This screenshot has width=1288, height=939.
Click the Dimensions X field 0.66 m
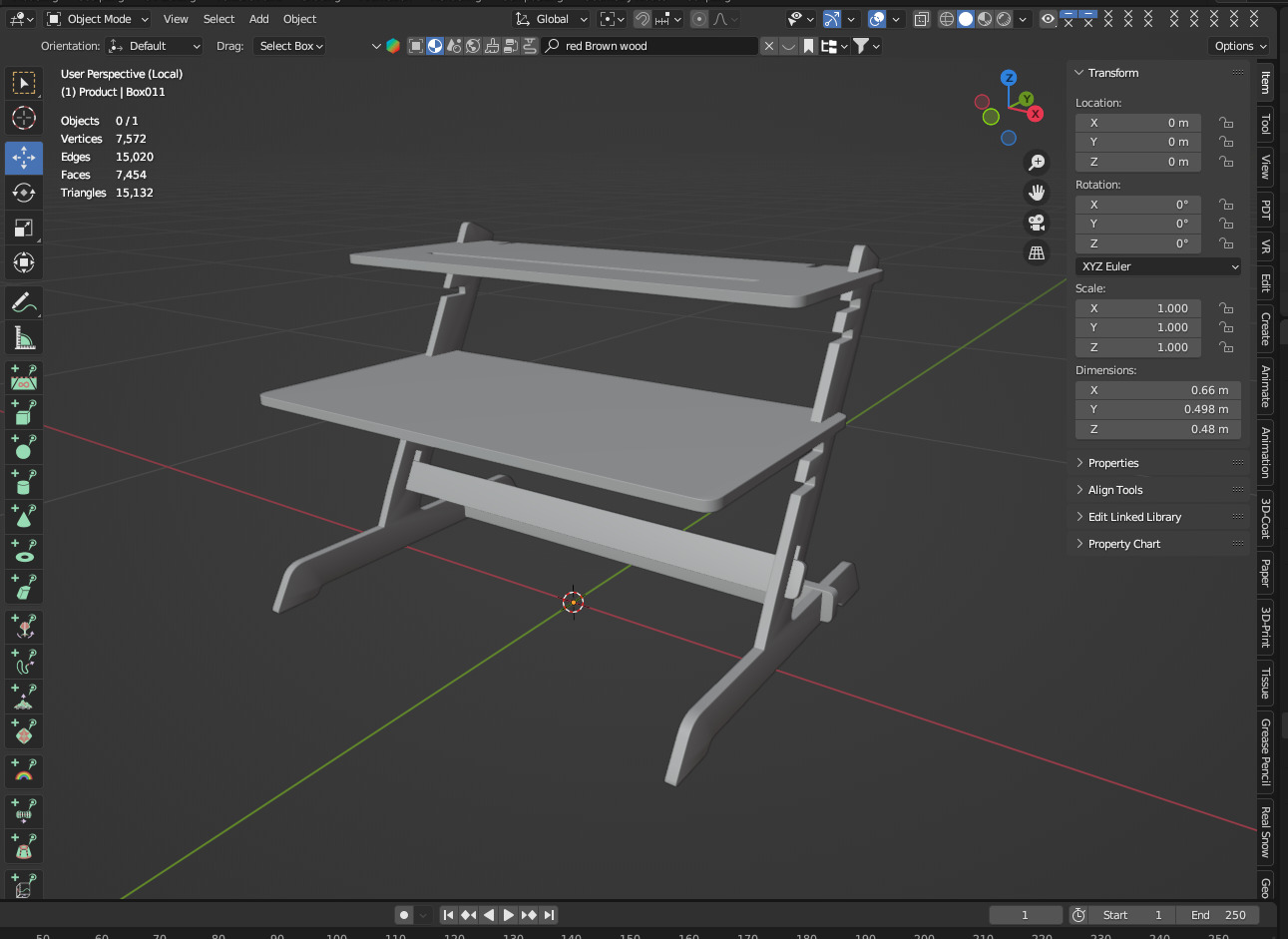click(1158, 390)
